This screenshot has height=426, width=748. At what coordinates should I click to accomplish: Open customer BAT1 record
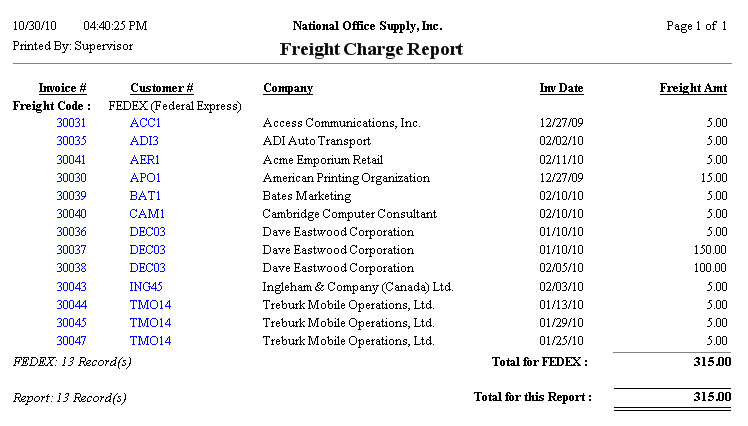146,196
